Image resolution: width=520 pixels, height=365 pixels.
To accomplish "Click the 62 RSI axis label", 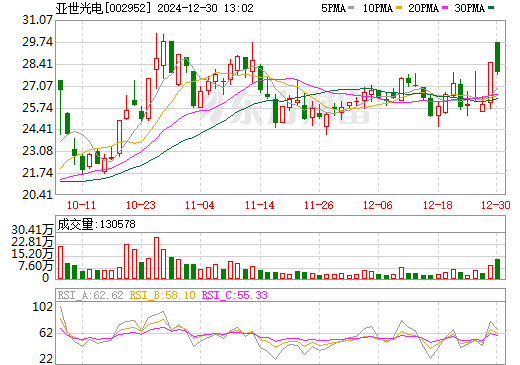I will [x=46, y=333].
